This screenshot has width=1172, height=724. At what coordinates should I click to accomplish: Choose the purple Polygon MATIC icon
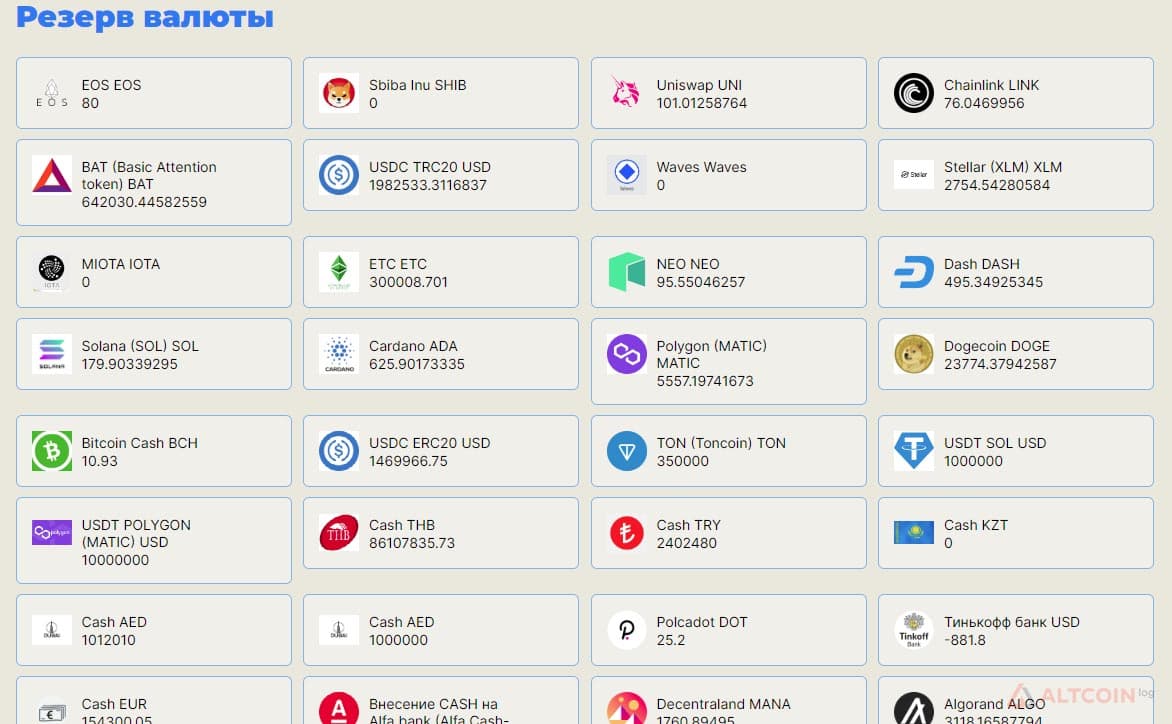(x=626, y=354)
